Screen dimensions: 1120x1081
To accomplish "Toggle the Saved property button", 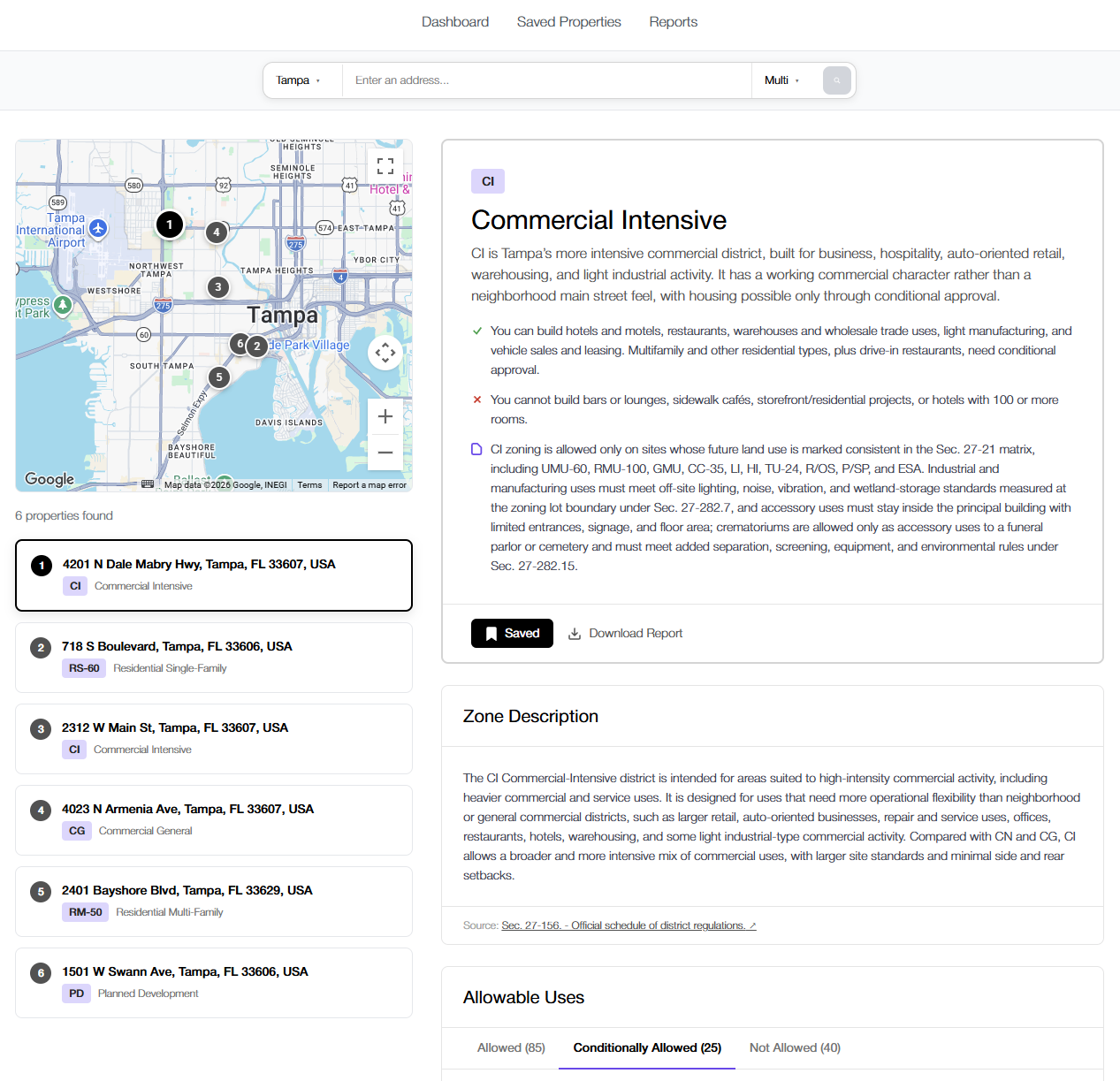I will point(512,634).
